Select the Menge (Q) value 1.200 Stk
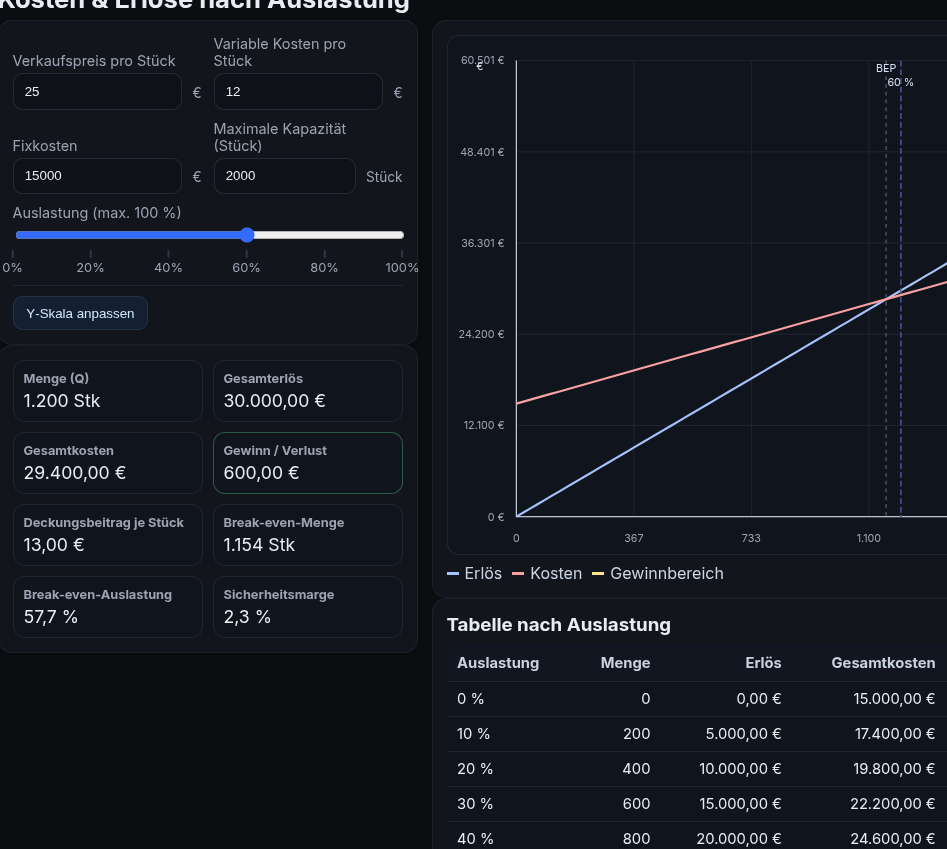This screenshot has width=947, height=849. [x=62, y=401]
